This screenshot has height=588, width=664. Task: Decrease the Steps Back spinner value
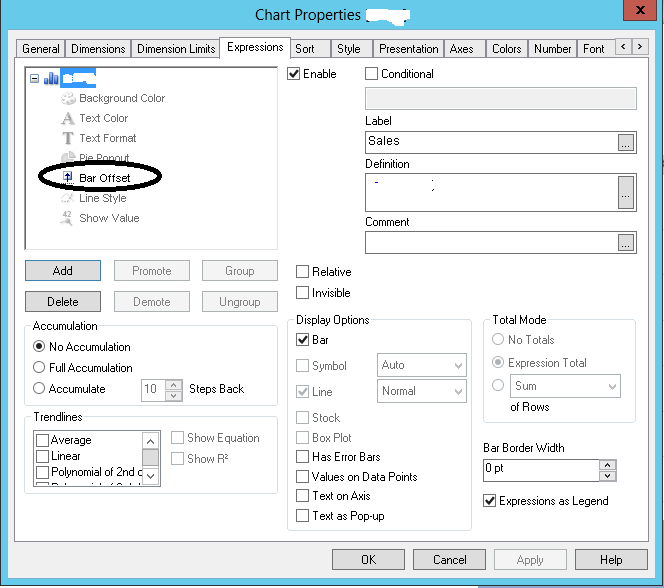[174, 396]
